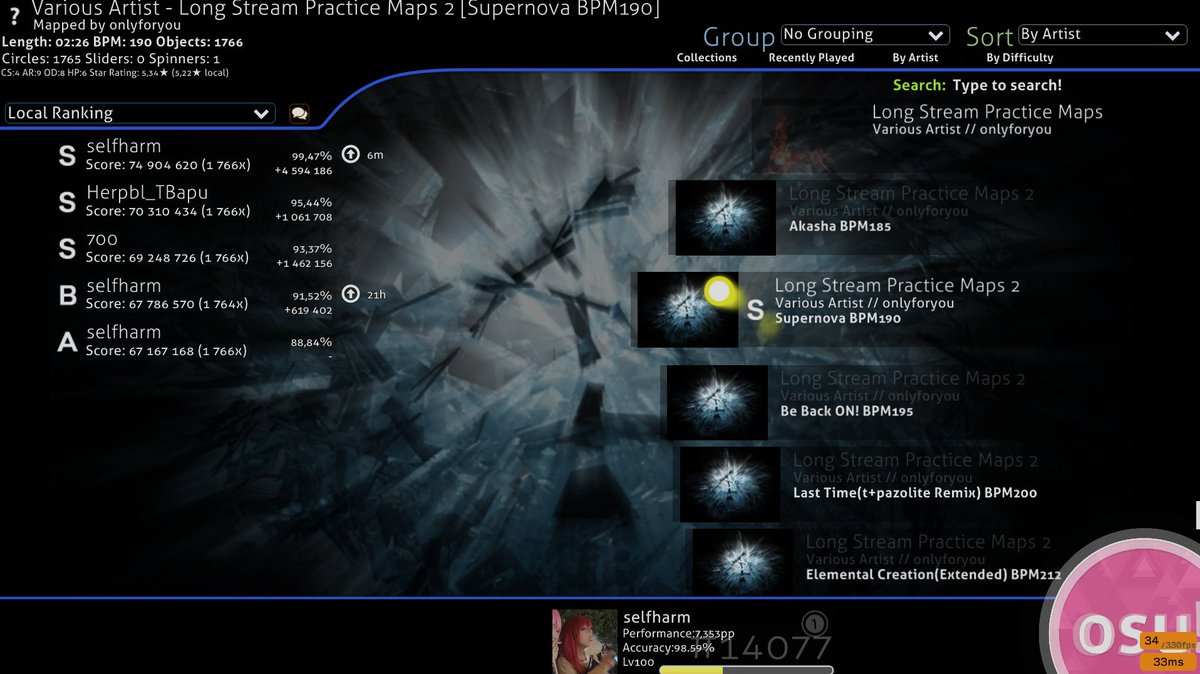Open the Group dropdown showing No Grouping
Viewport: 1200px width, 674px height.
(x=865, y=35)
